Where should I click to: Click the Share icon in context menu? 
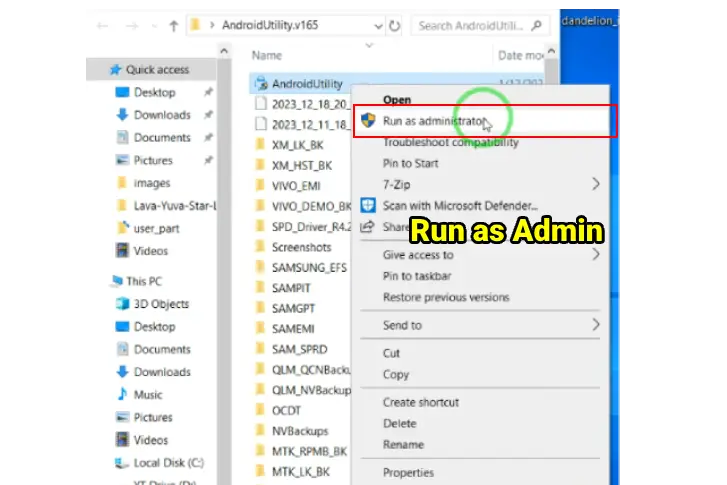(x=367, y=227)
